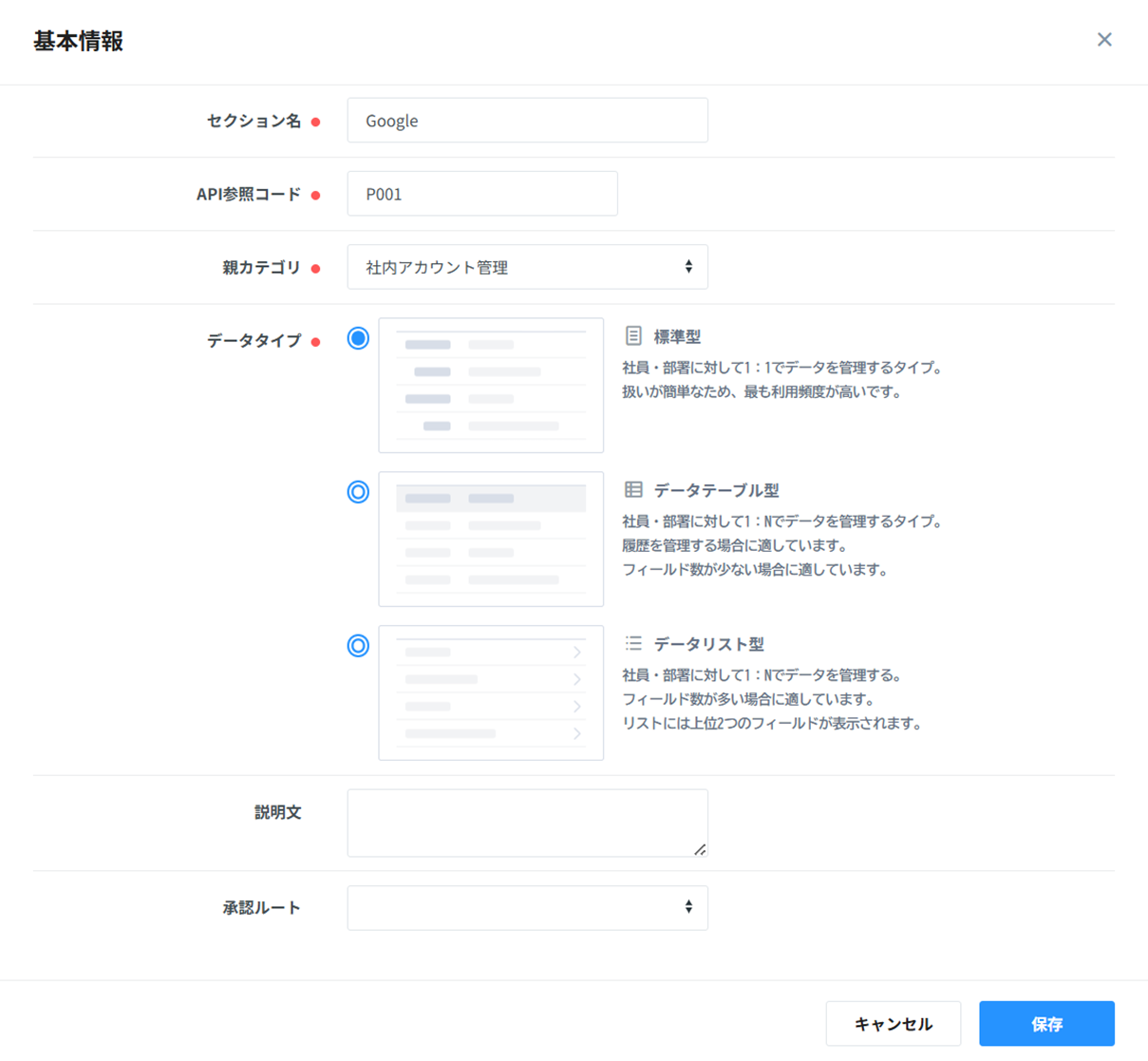
Task: Click the 標準型 layout preview thumbnail
Action: (x=491, y=386)
